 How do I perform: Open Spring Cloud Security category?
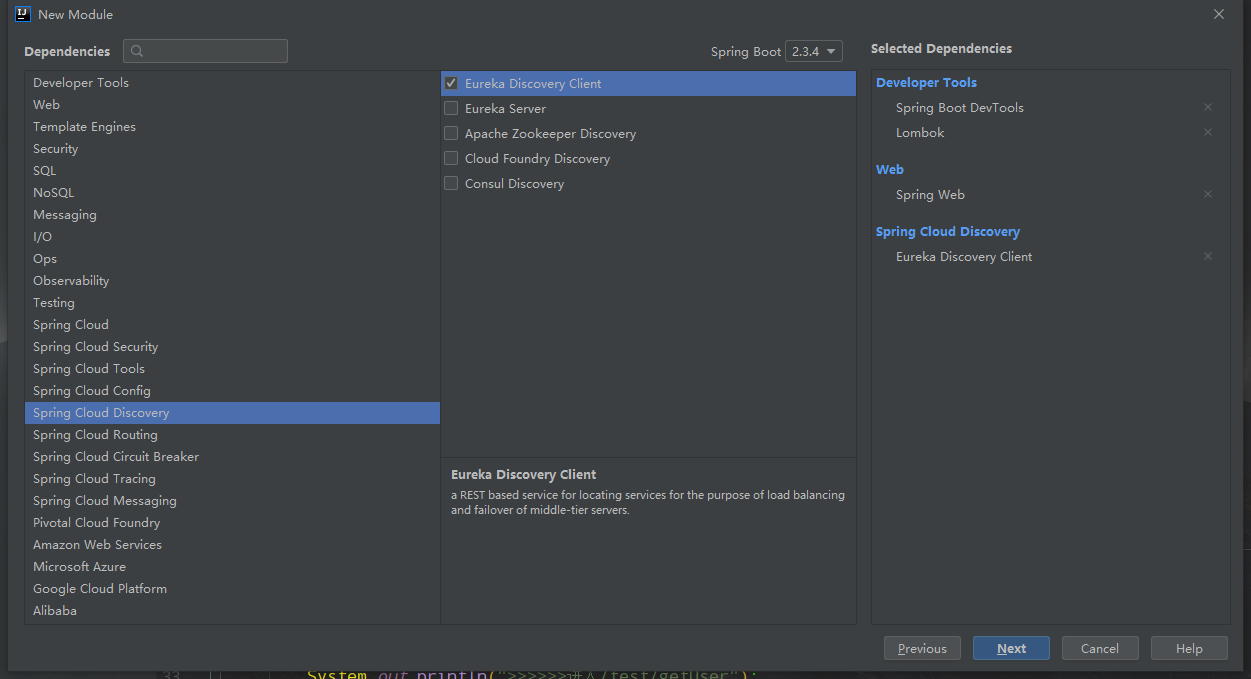[x=232, y=347]
